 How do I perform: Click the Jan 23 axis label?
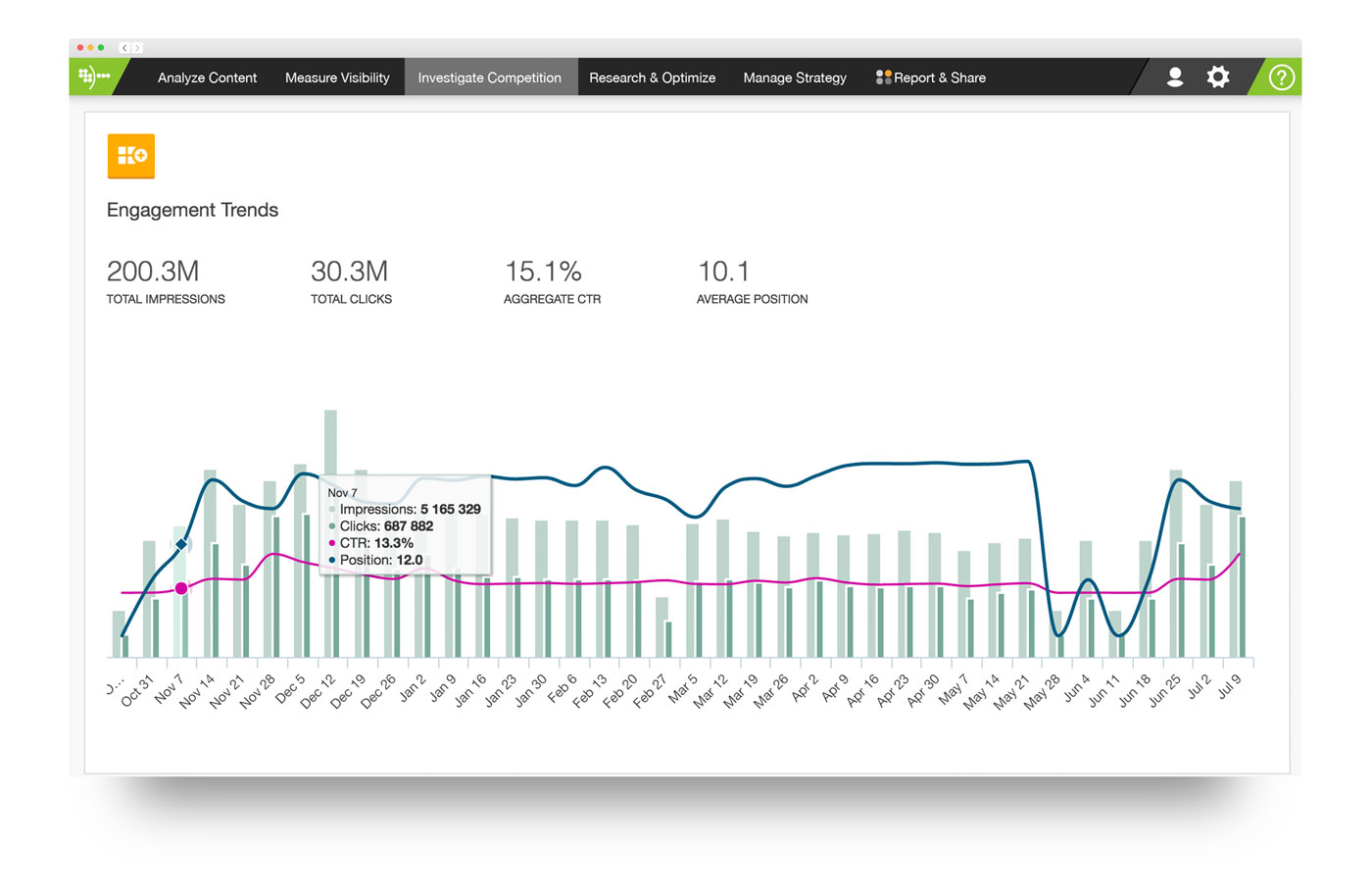point(499,690)
